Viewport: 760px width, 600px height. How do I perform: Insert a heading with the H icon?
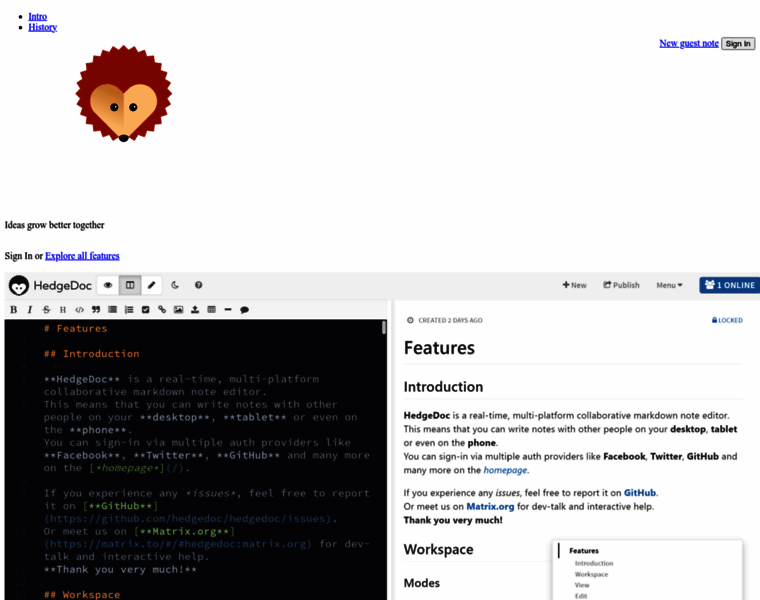tap(63, 310)
